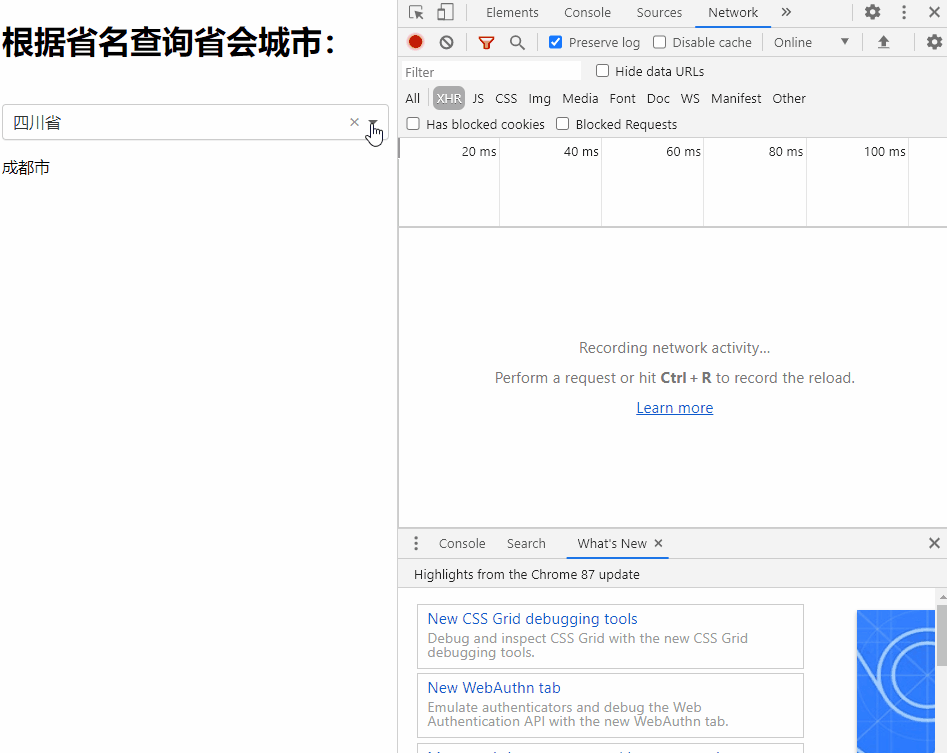Switch to the Console tab at top
Image resolution: width=947 pixels, height=753 pixels.
(587, 13)
